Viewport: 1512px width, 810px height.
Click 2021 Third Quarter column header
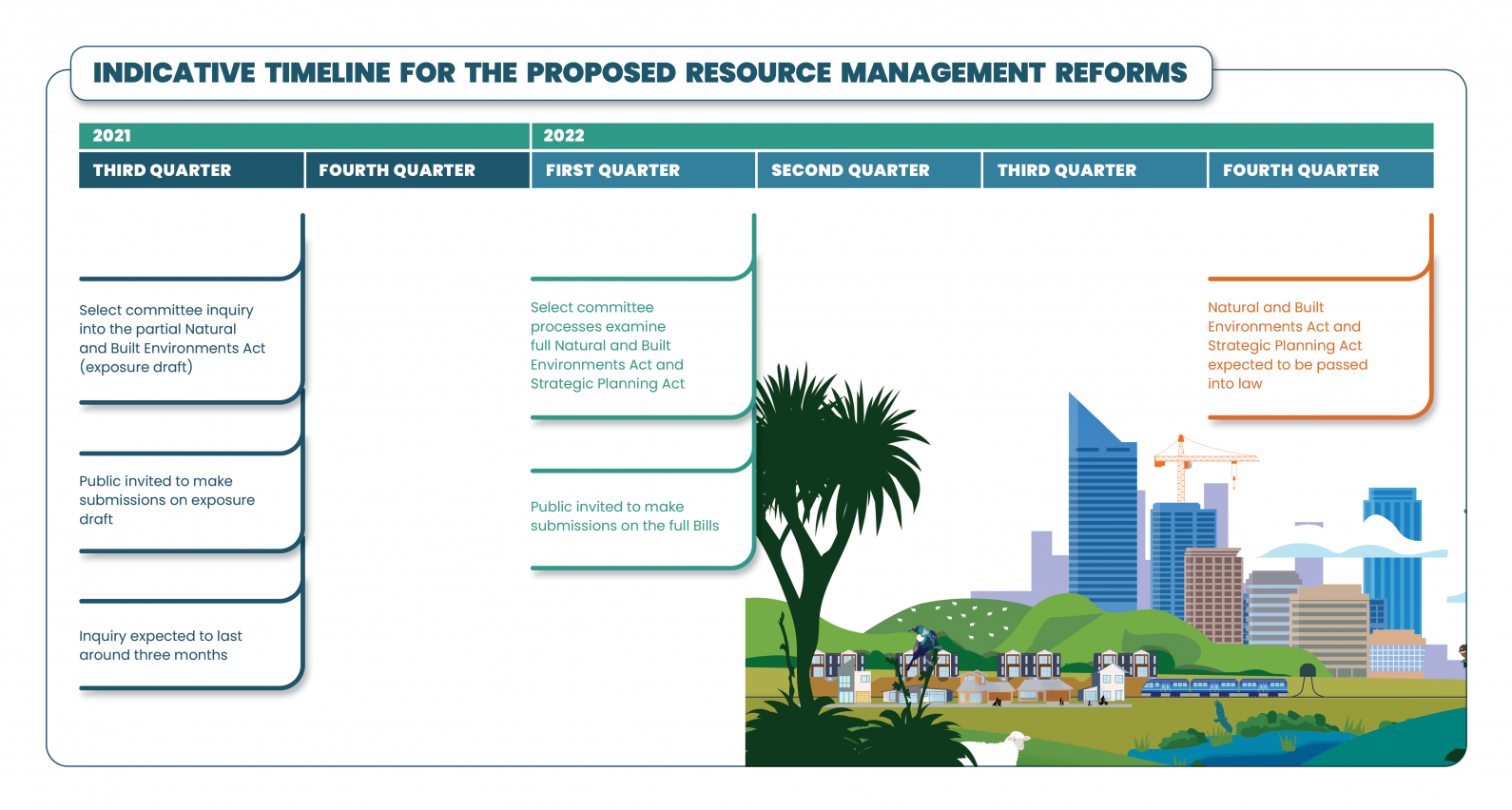point(191,170)
